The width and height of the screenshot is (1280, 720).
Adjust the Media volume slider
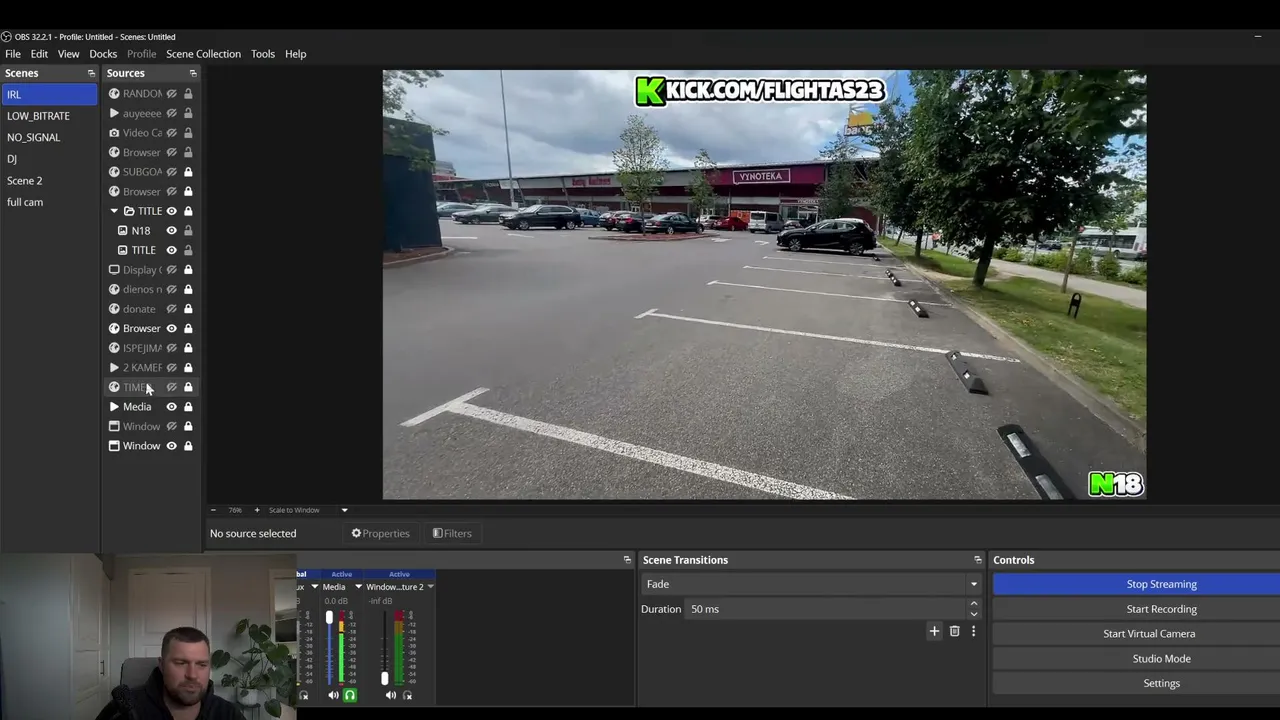click(329, 617)
